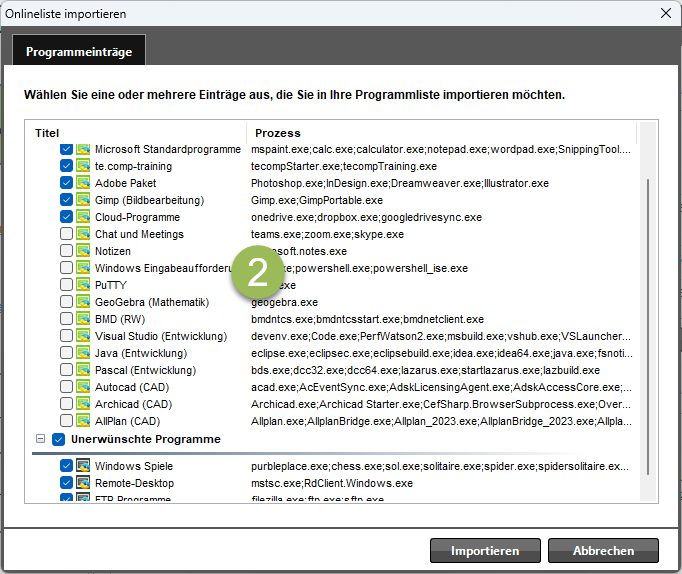The height and width of the screenshot is (574, 682).
Task: Click the Visual Studio (Entwicklung) entry icon
Action: 83,336
